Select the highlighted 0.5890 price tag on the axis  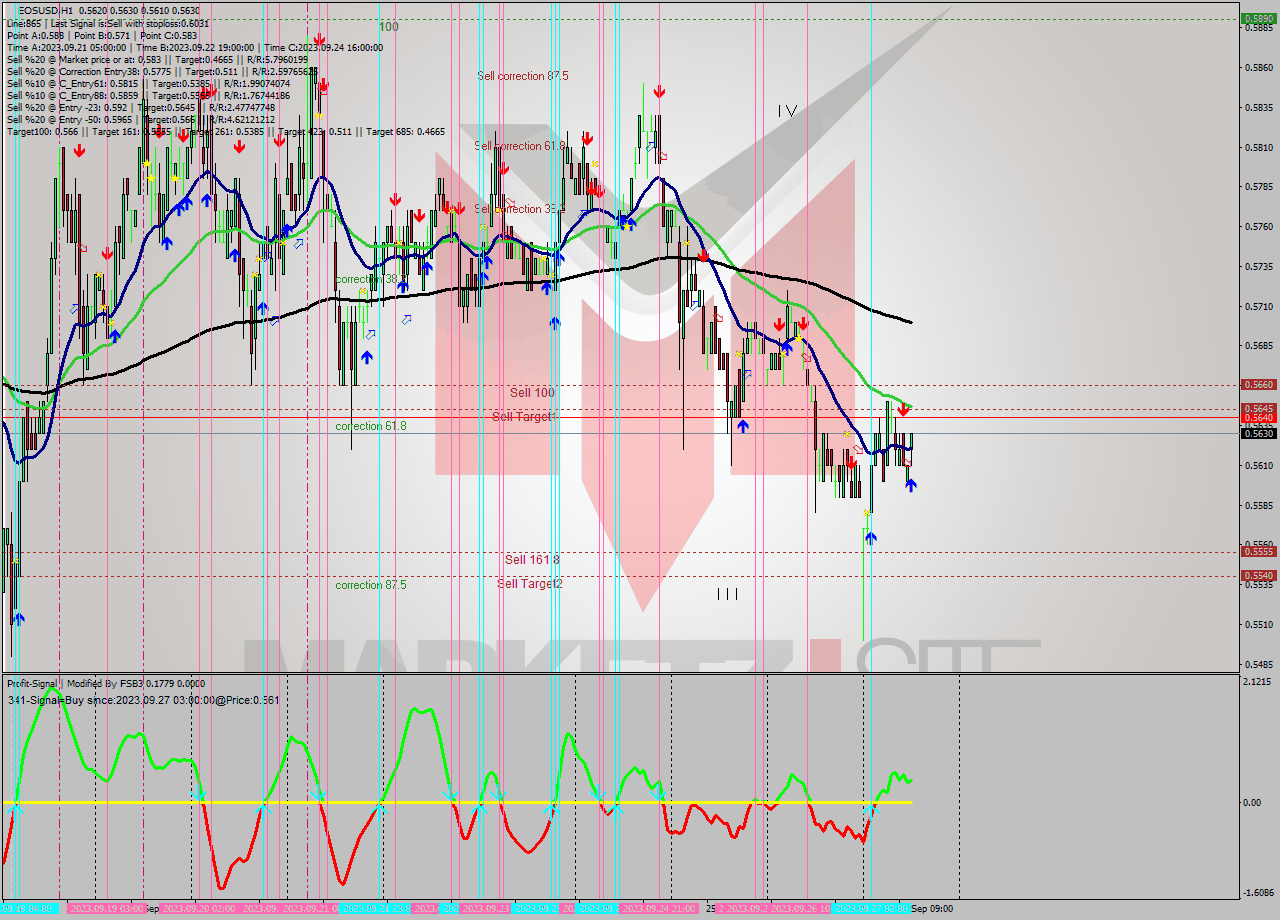1259,18
